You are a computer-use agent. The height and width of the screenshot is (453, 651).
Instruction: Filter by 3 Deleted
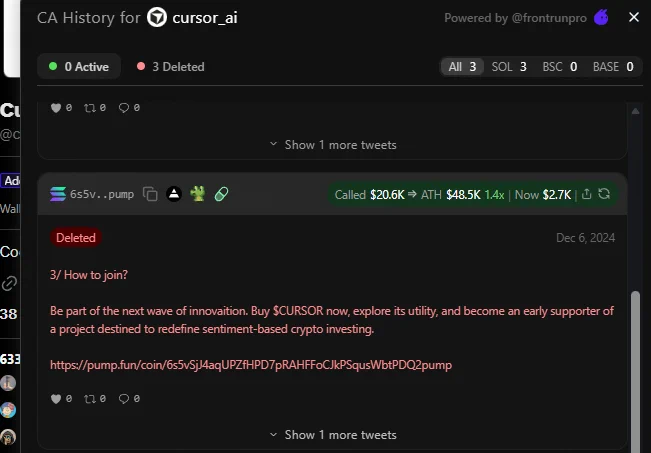[171, 66]
